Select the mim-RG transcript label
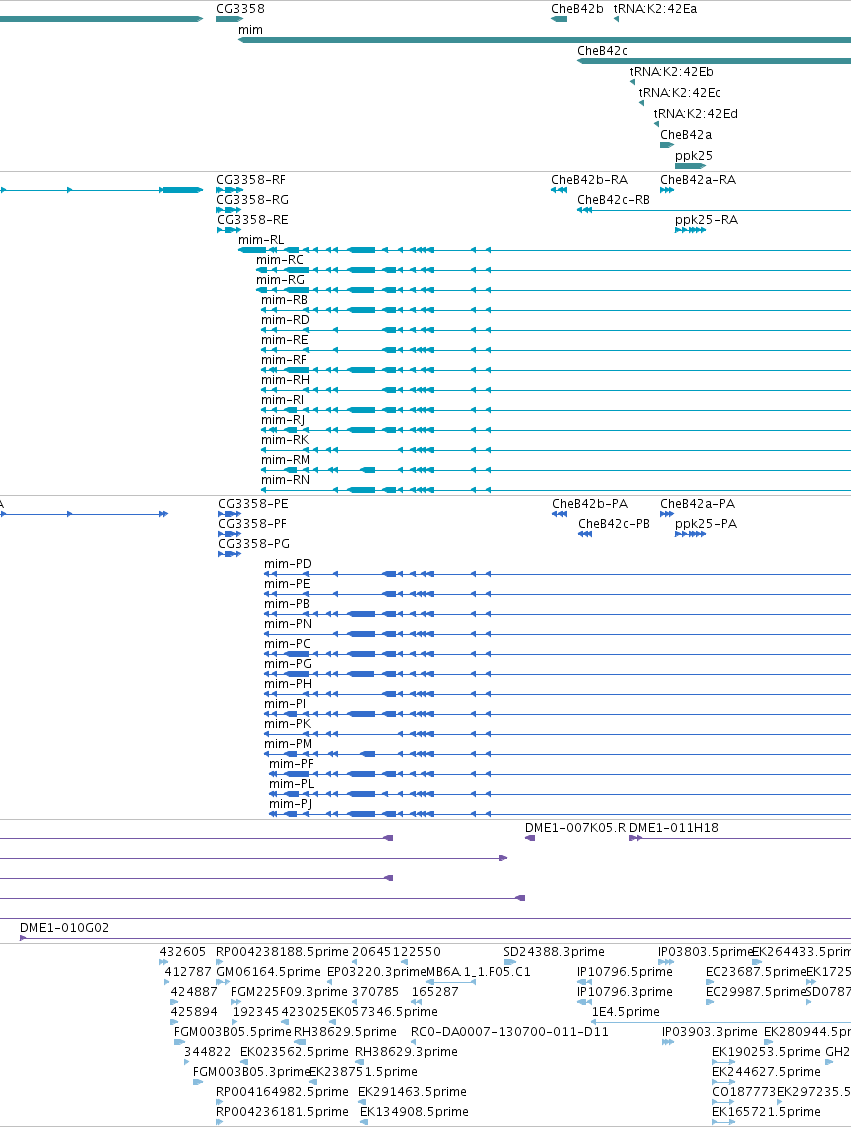 coord(280,280)
